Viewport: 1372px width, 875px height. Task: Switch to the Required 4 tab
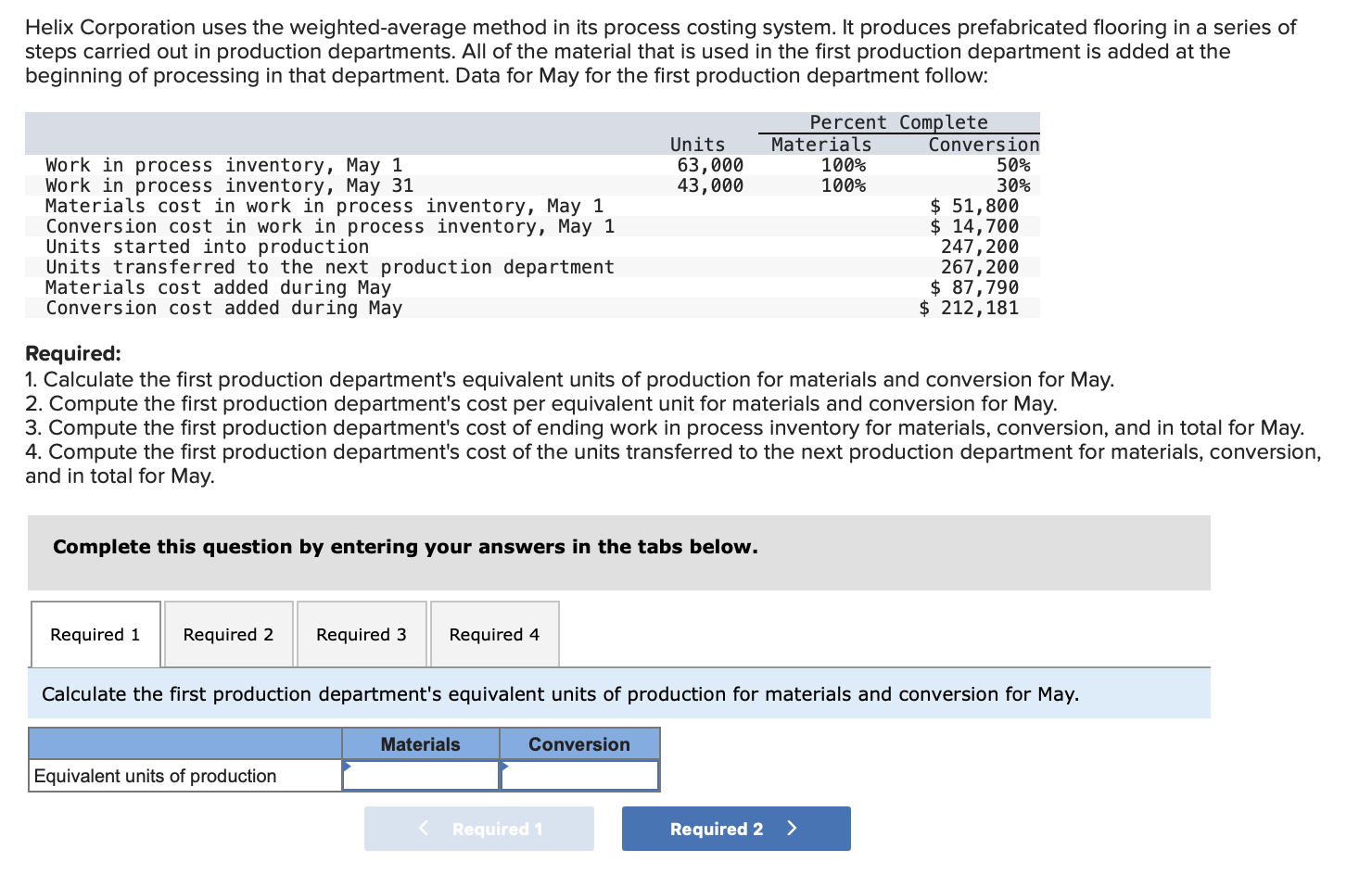(495, 634)
